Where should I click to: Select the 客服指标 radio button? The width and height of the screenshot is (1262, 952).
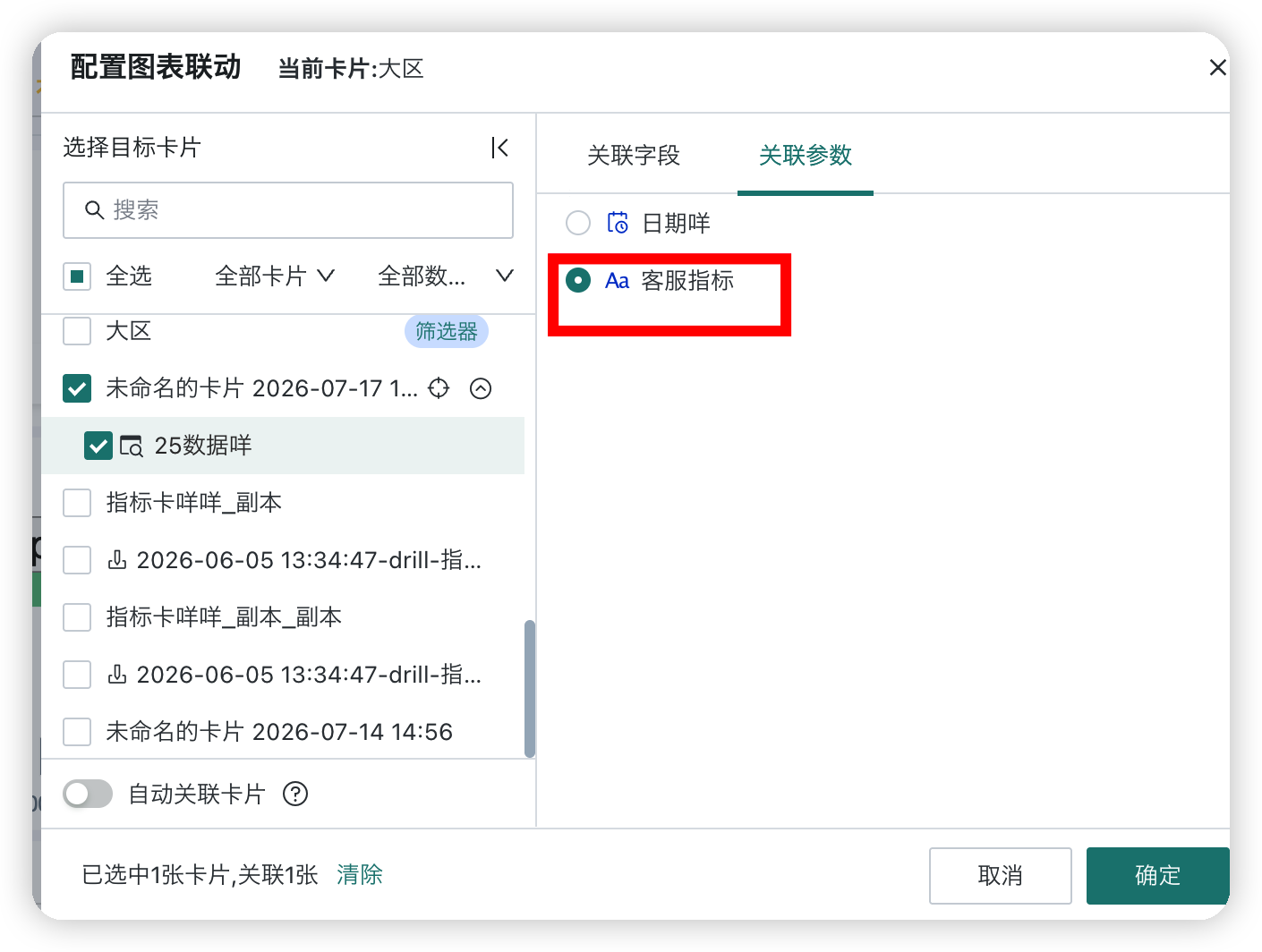578,281
